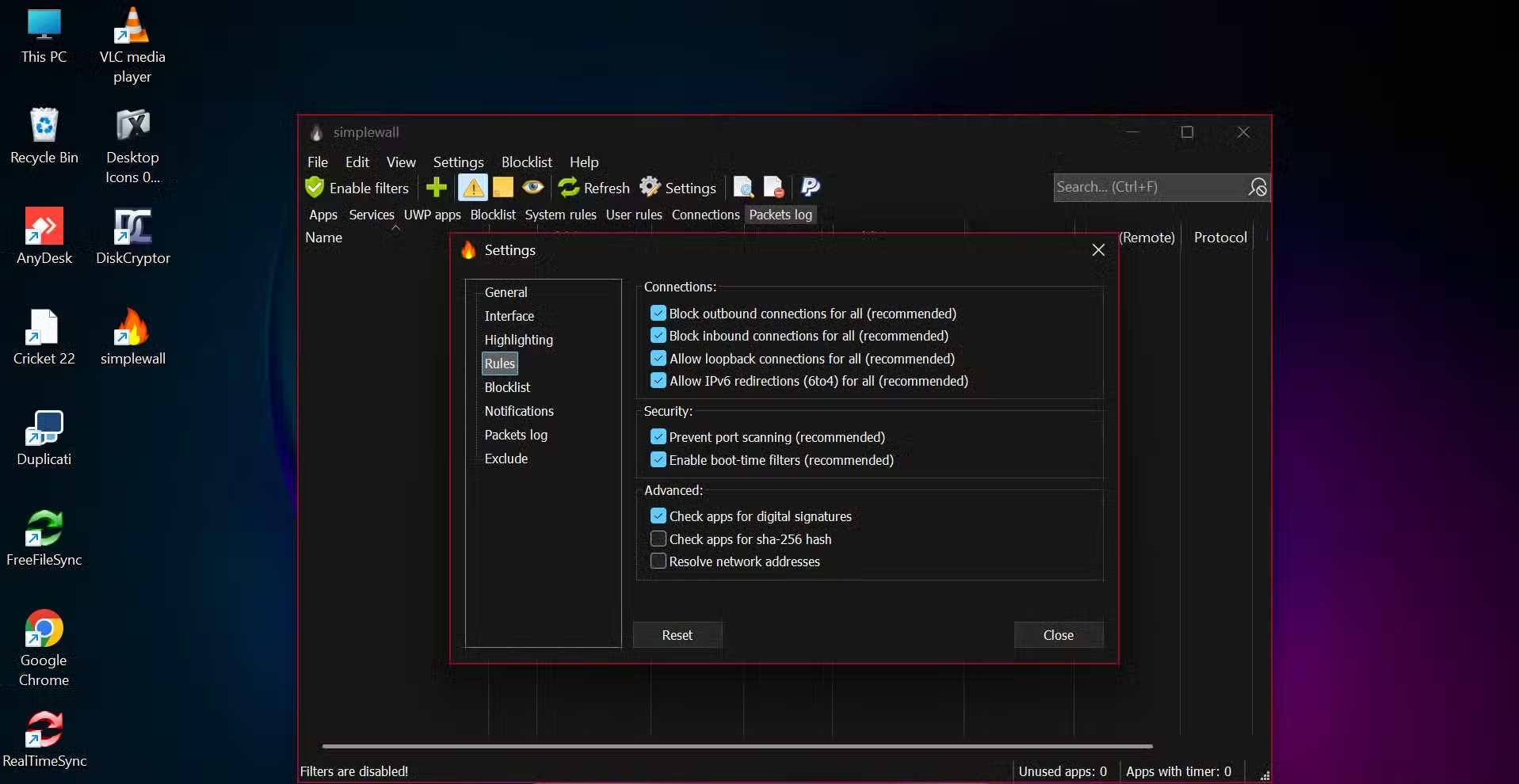Click the yellow sticky note log icon

(x=503, y=188)
